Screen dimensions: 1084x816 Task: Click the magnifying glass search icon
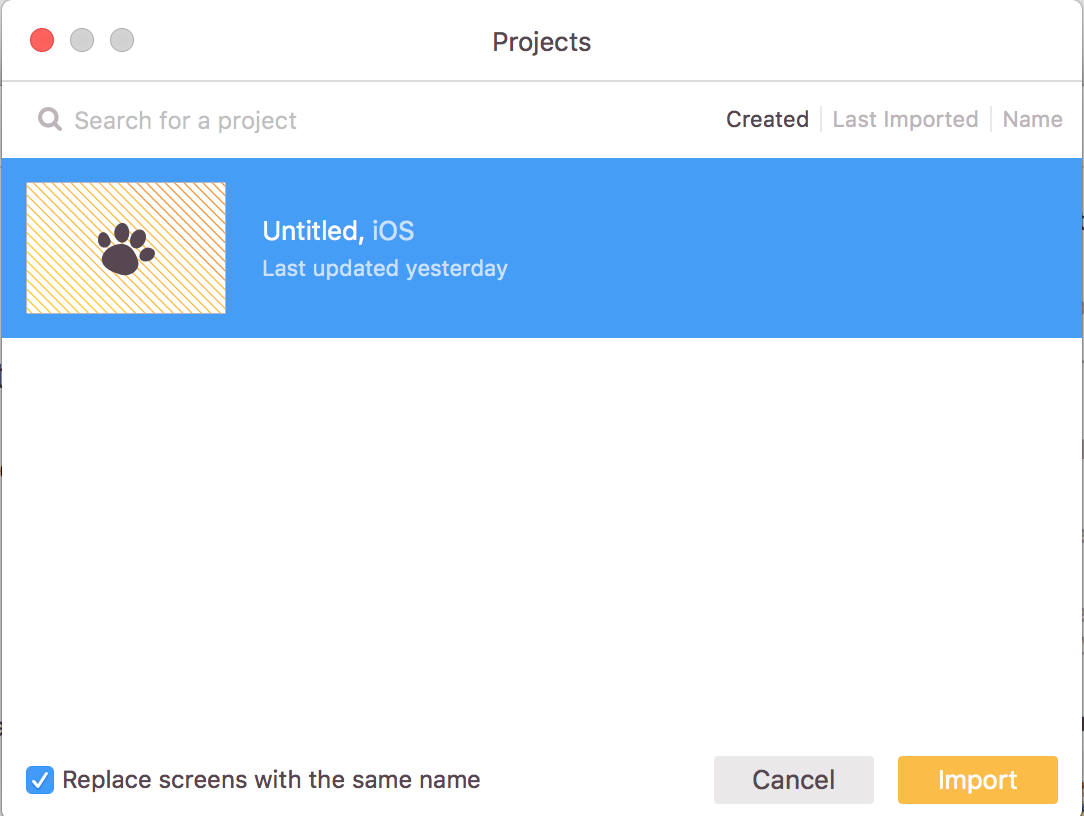point(48,120)
